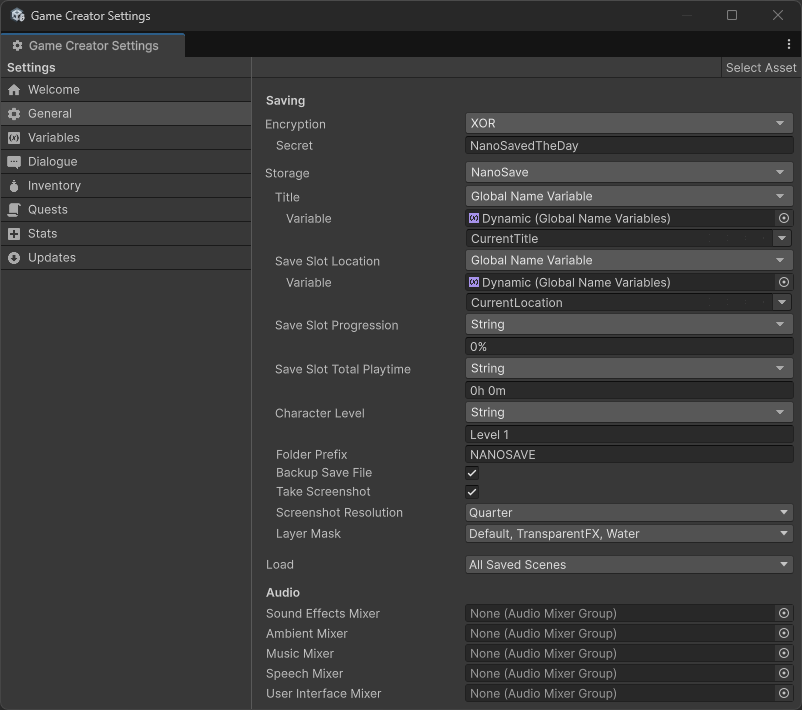Click the object picker for Speech Mixer
The width and height of the screenshot is (802, 710).
pyautogui.click(x=784, y=674)
